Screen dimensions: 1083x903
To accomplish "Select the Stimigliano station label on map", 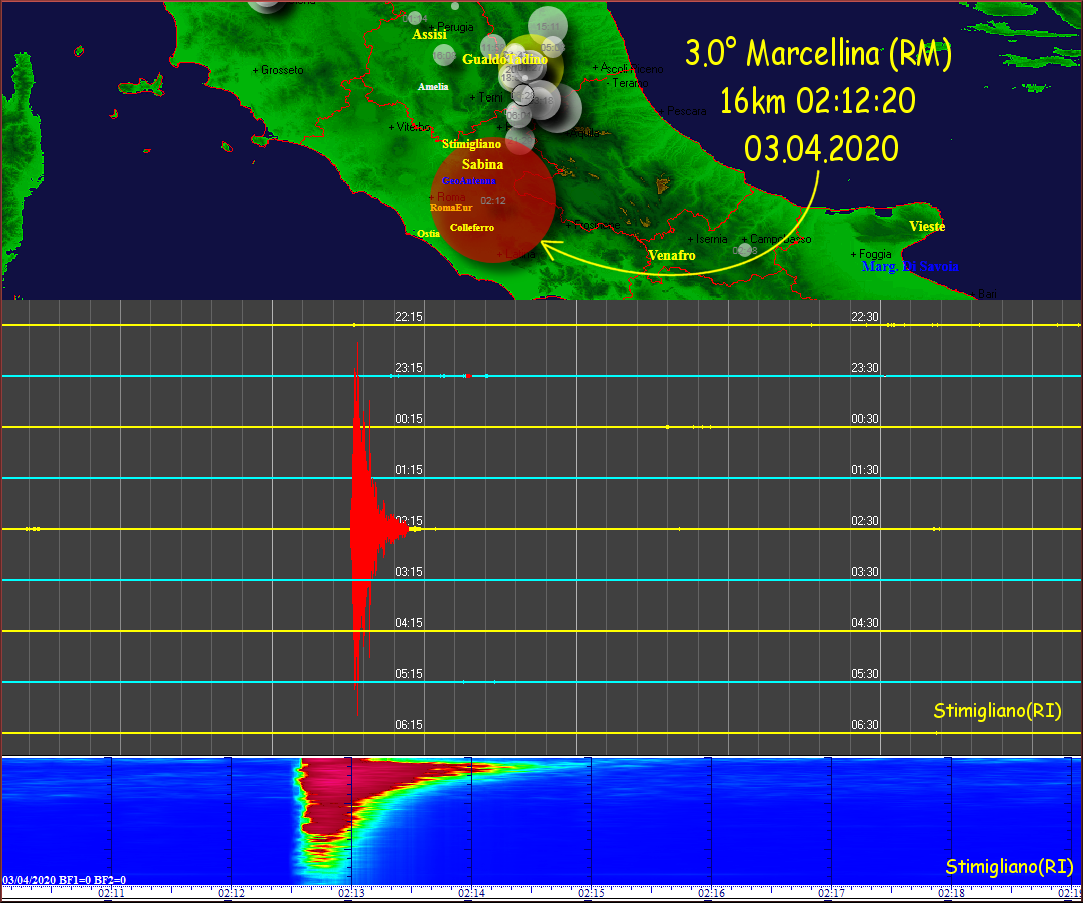I will pyautogui.click(x=471, y=144).
